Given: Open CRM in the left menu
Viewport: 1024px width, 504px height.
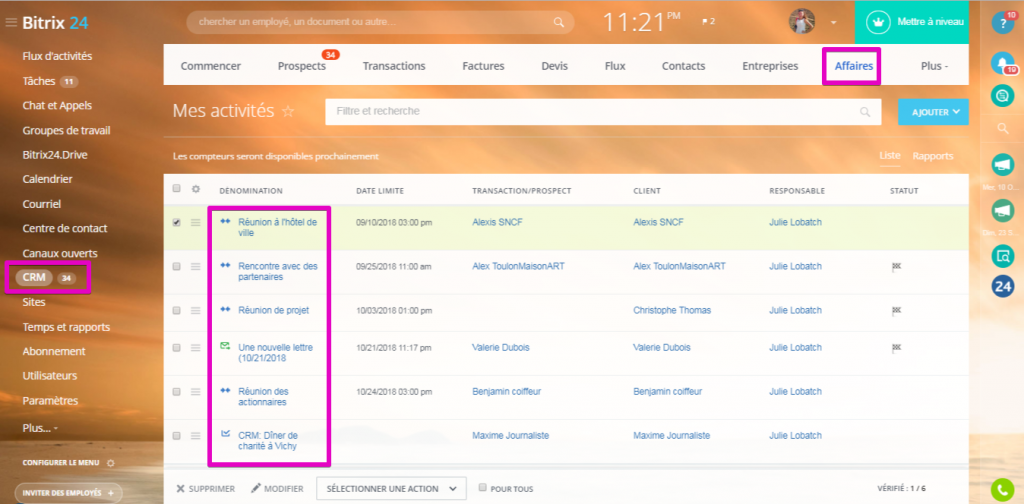Looking at the screenshot, I should click(34, 277).
